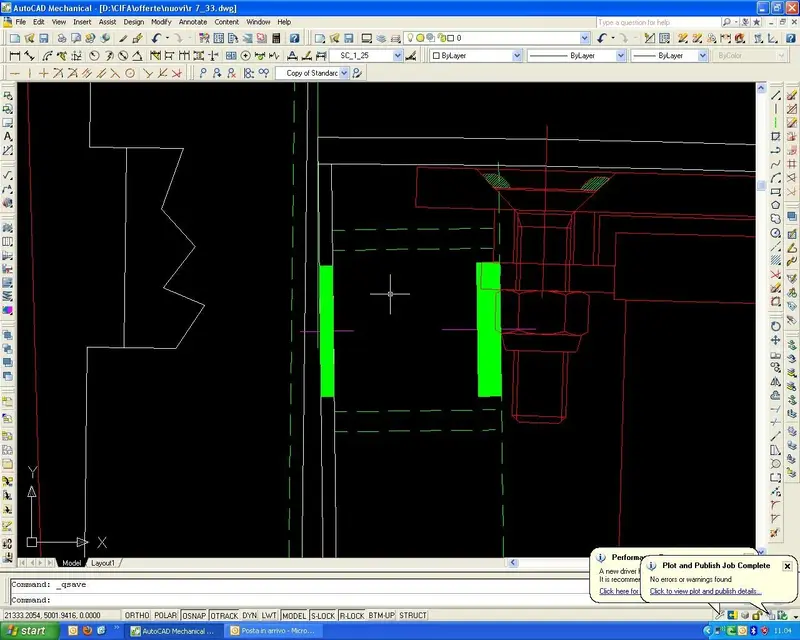The image size is (800, 640).
Task: Click the blue Help question mark icon
Action: [294, 38]
